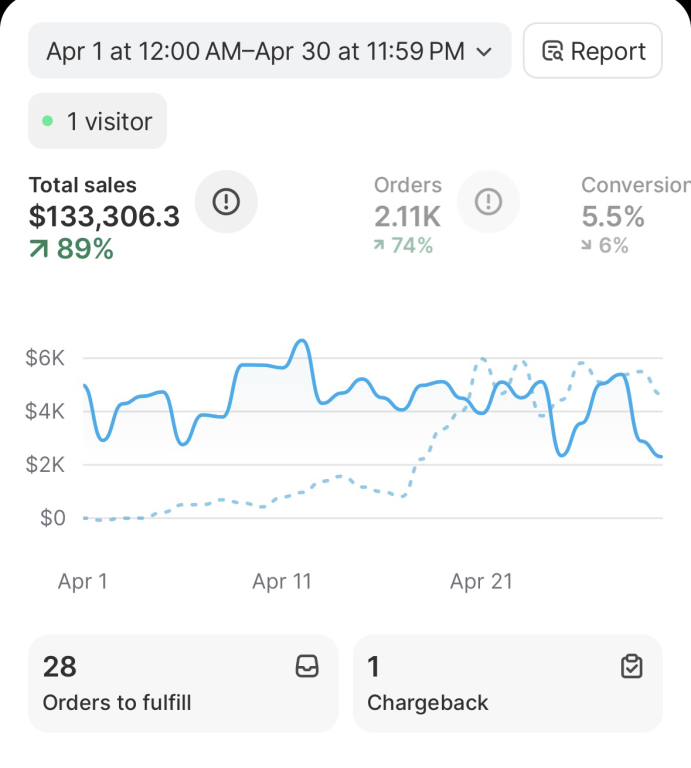
Task: Click the inbox icon on fulfill card
Action: tap(307, 666)
